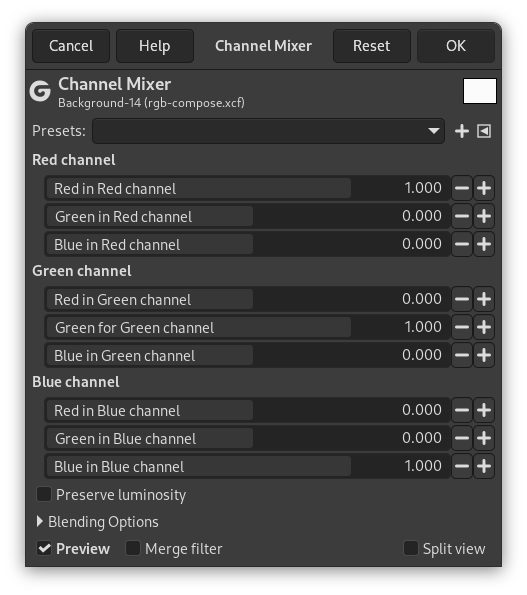
Task: Decrease Blue in Green channel value
Action: click(x=462, y=355)
